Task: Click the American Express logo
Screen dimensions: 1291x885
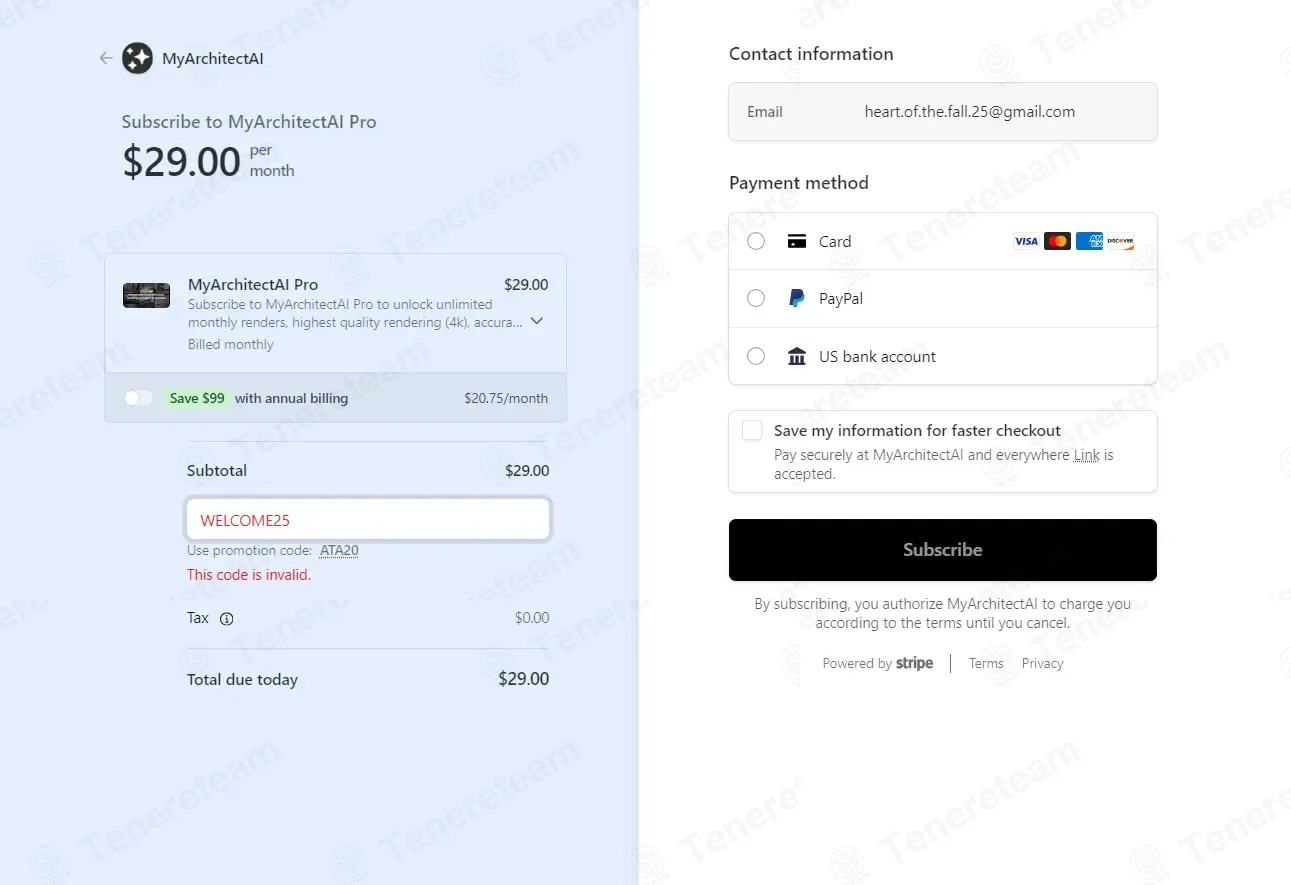Action: pyautogui.click(x=1089, y=241)
